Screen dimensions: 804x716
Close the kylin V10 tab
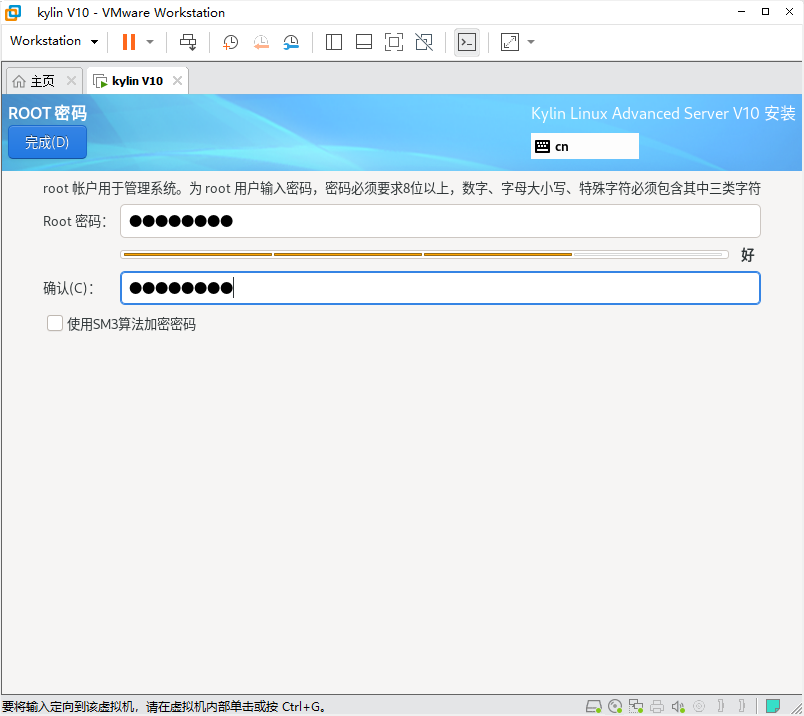tap(177, 81)
